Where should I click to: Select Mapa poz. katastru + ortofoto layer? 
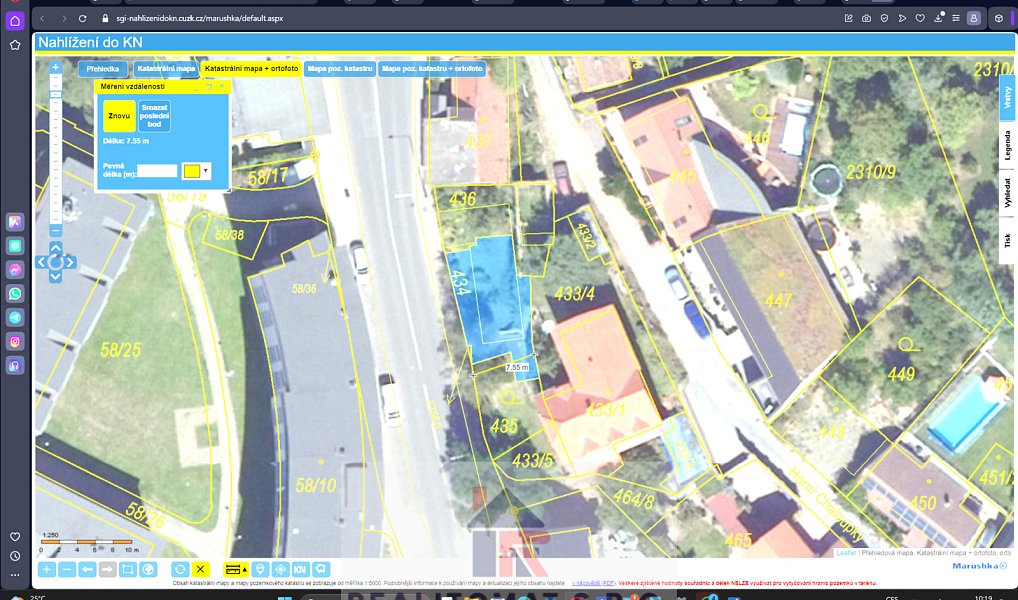[x=432, y=69]
